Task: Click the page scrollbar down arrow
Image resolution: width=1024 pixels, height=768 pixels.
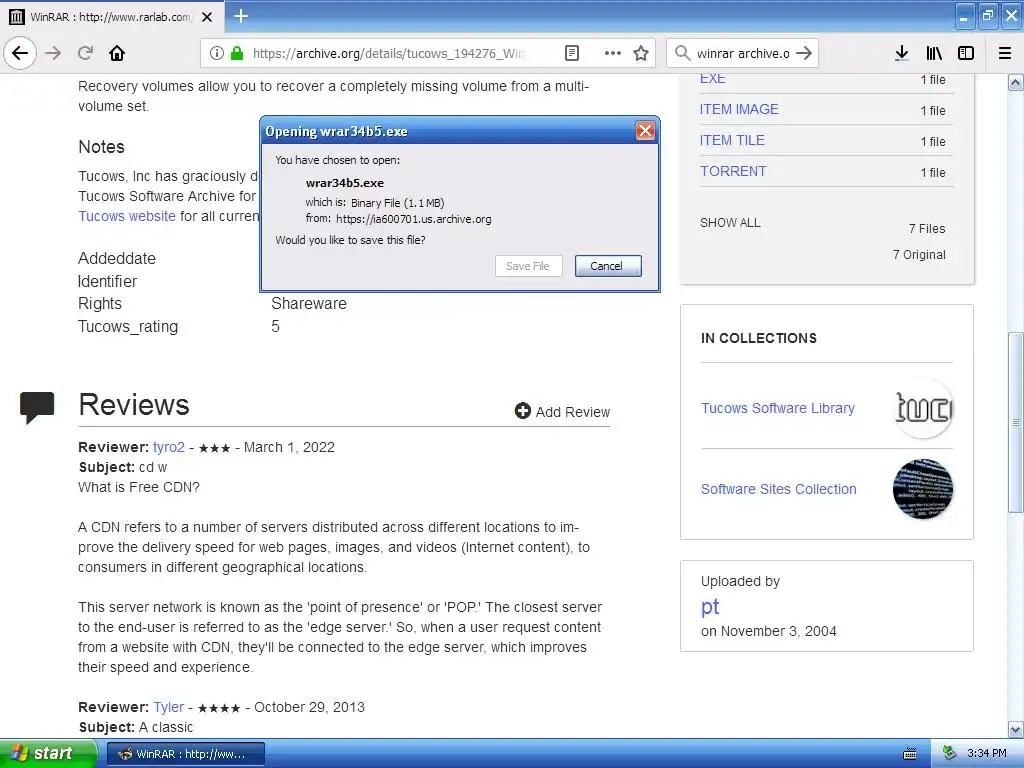Action: coord(1016,729)
